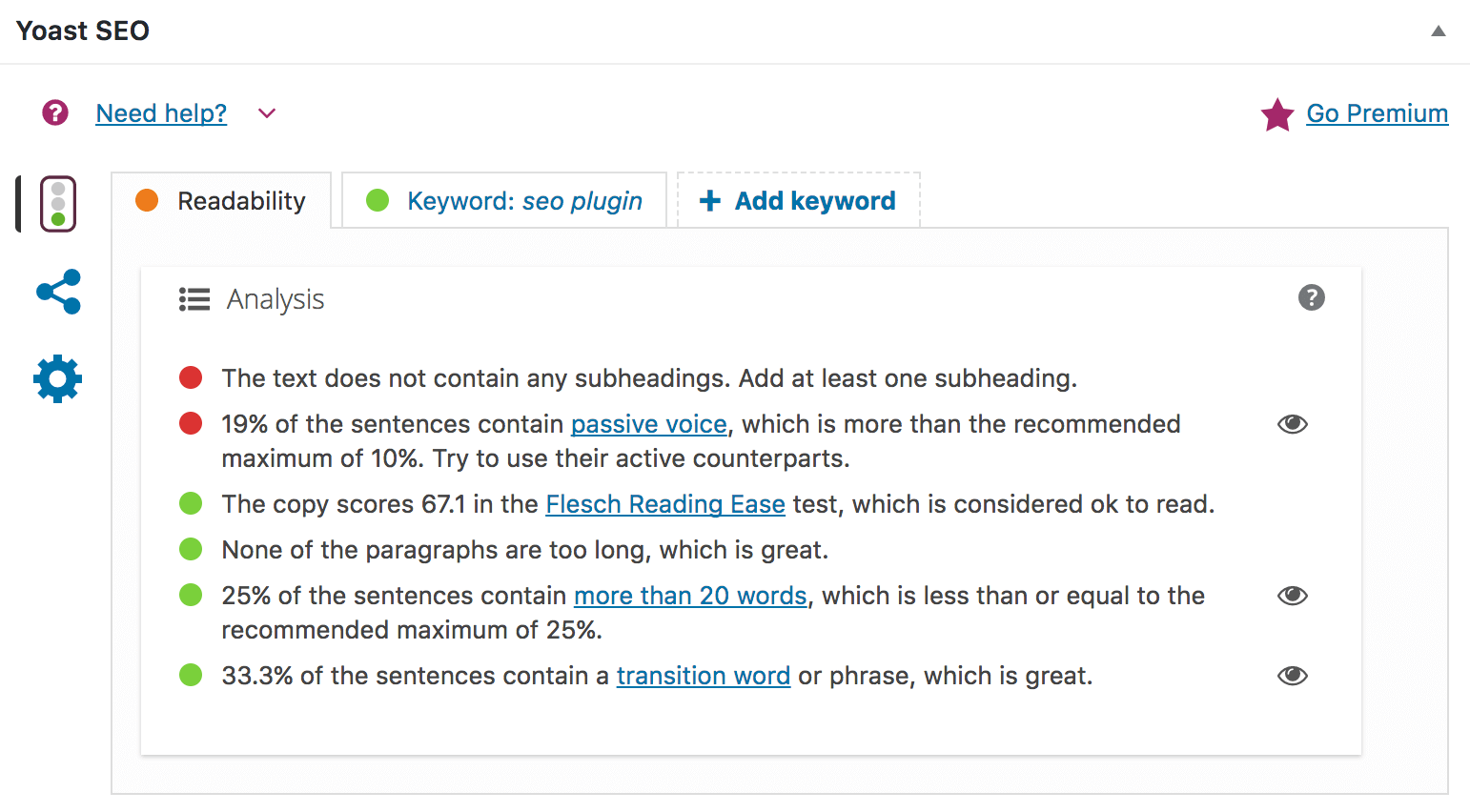Click the Analysis list icon
Viewport: 1470px width, 812px height.
194,299
